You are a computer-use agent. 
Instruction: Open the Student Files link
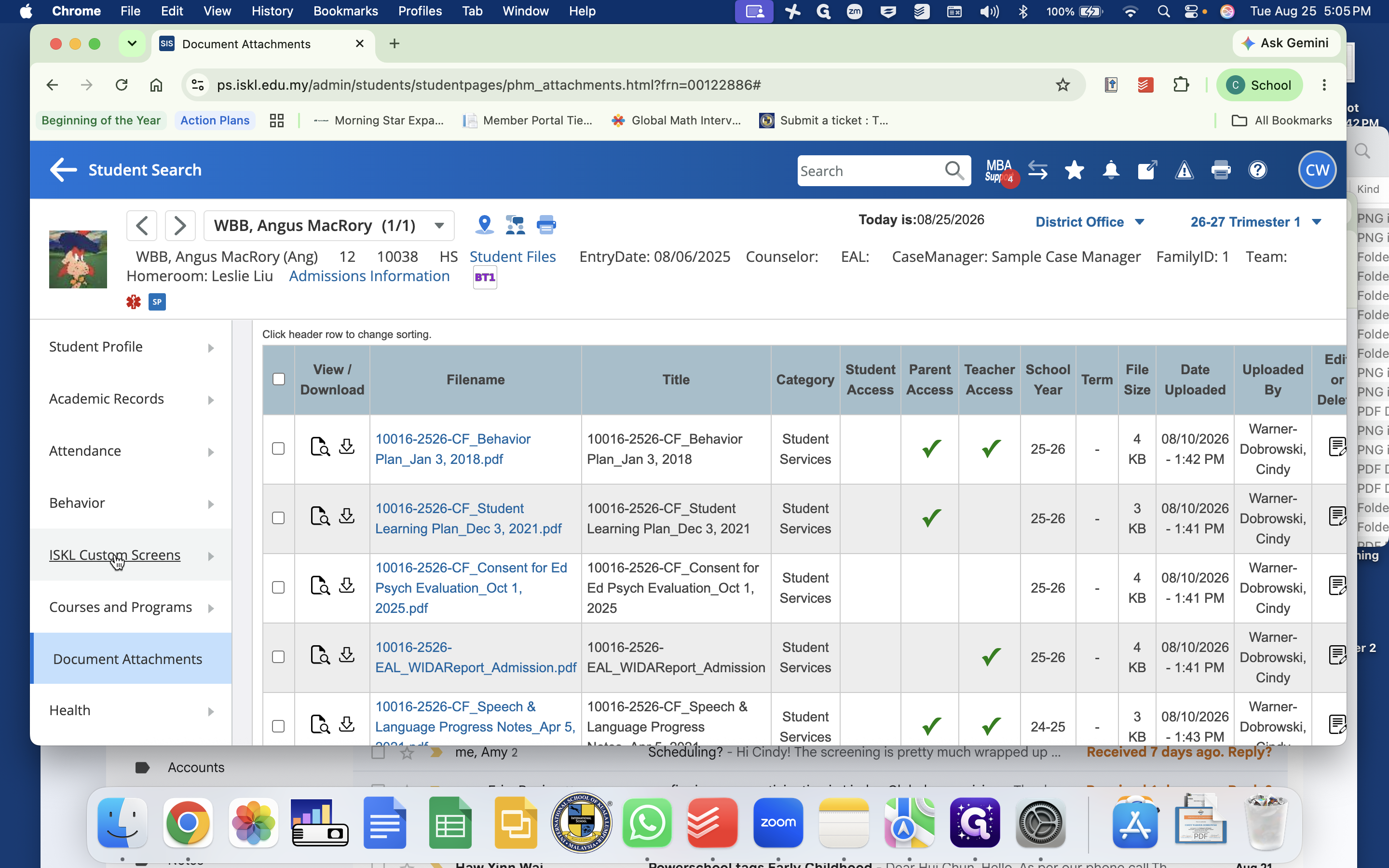[513, 257]
